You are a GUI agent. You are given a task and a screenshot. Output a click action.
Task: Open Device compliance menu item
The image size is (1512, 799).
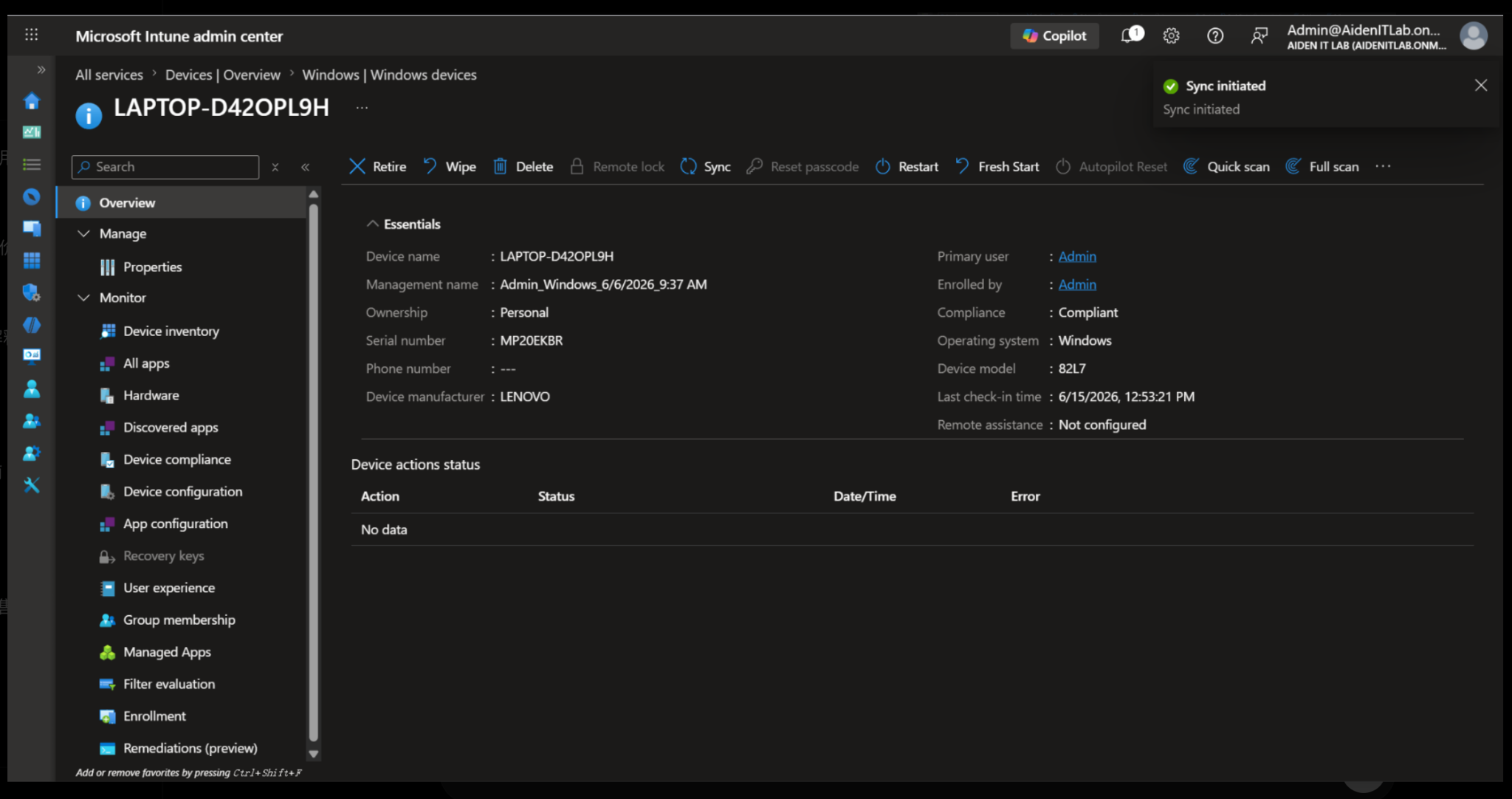(176, 459)
